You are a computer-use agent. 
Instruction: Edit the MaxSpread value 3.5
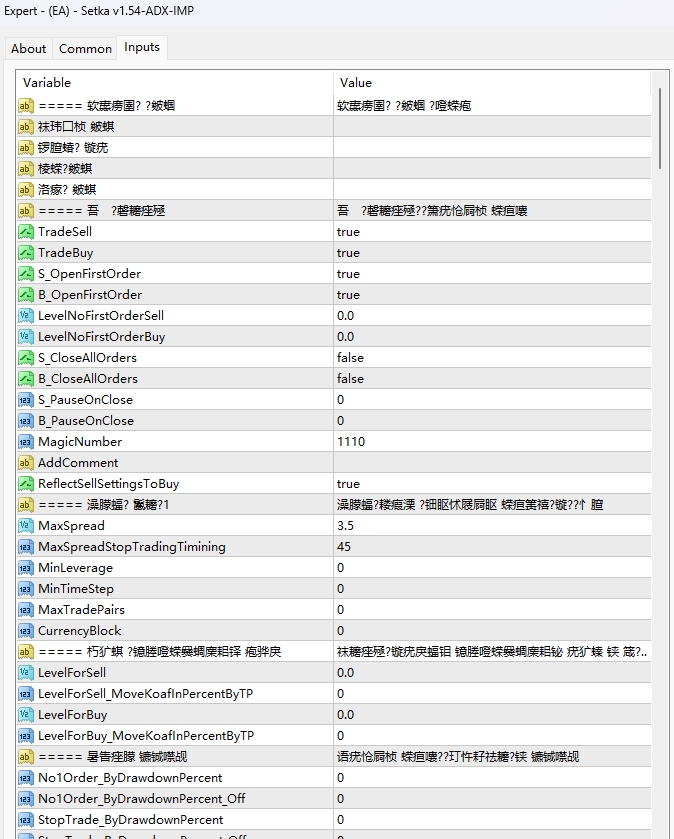tap(492, 525)
